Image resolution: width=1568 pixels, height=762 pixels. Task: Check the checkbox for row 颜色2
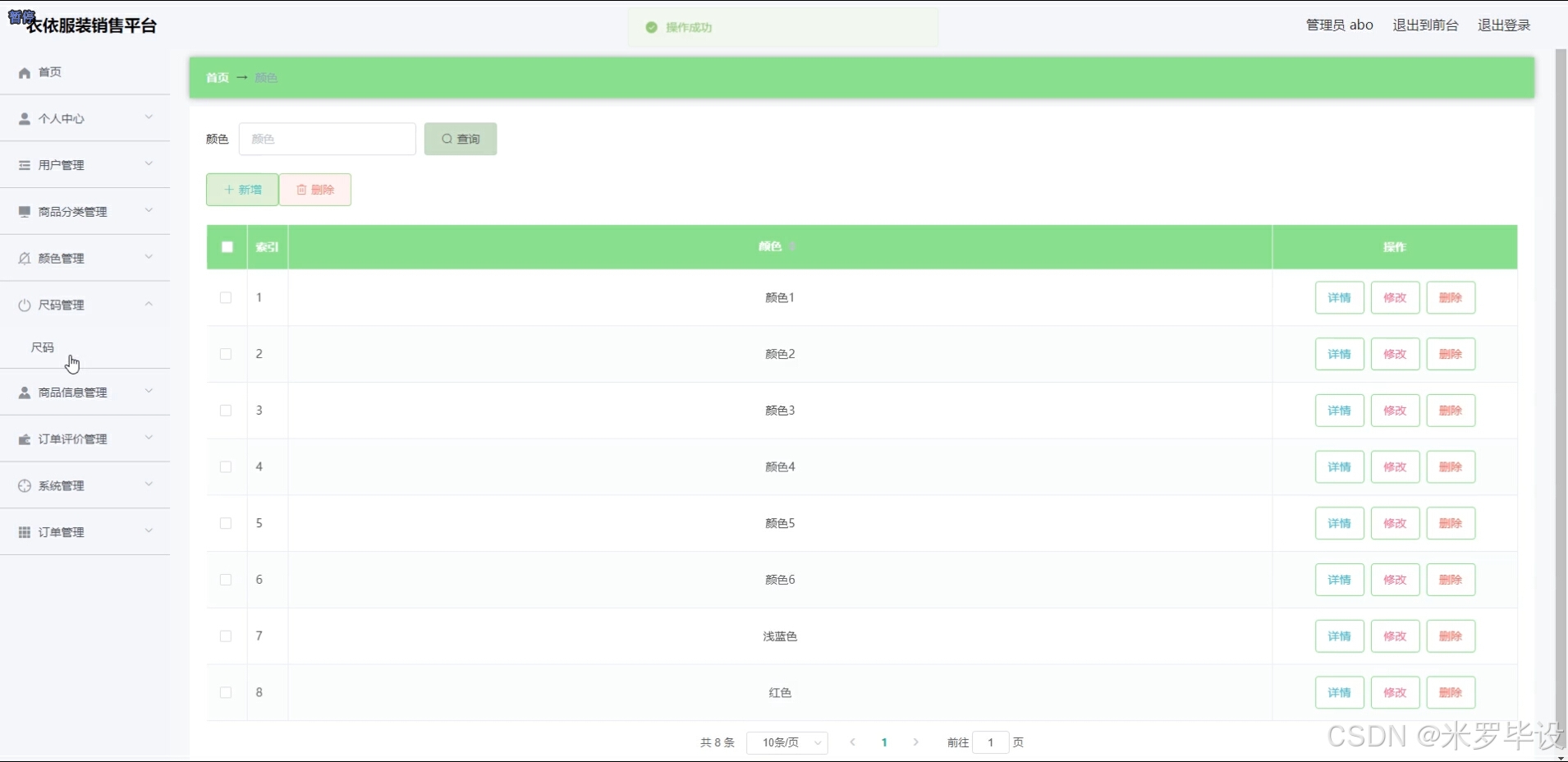(x=226, y=354)
